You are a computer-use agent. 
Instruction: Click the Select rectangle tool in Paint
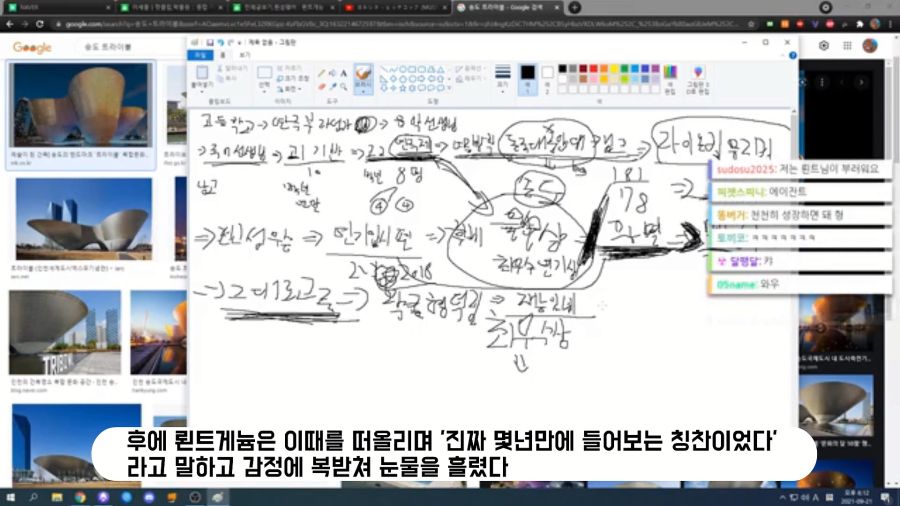click(x=264, y=72)
